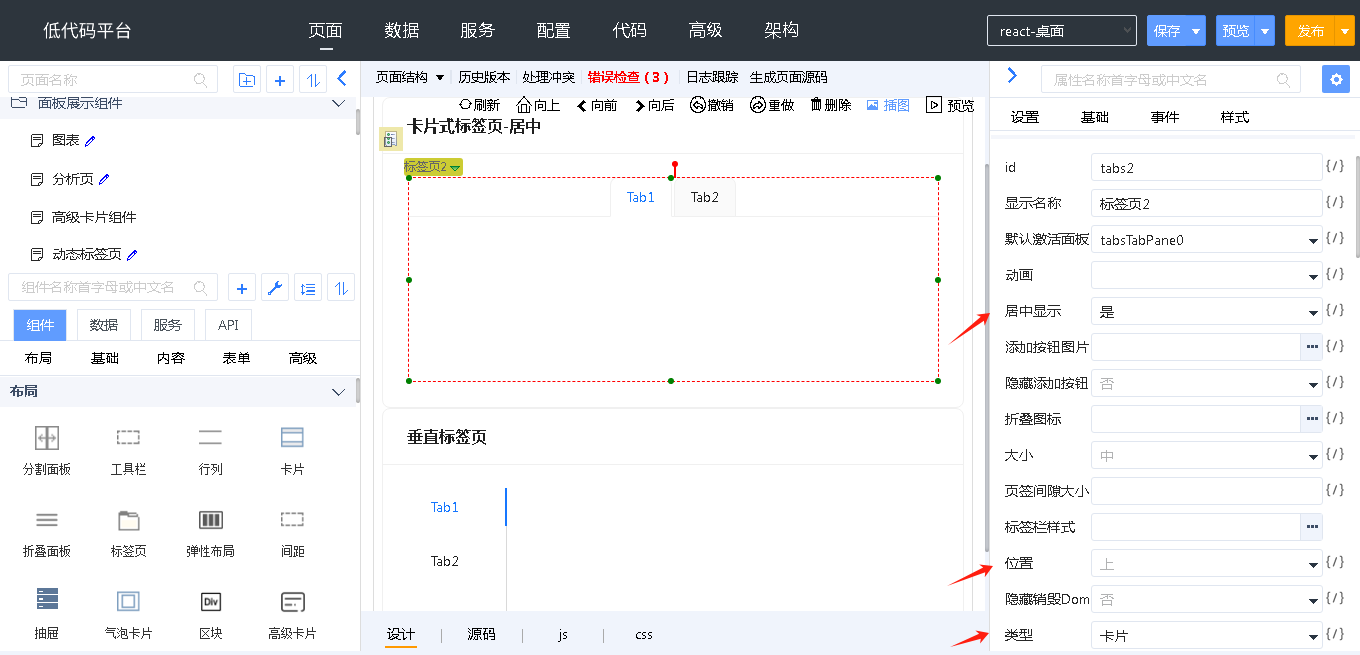1360x655 pixels.
Task: Collapse the 布局 section
Action: (x=338, y=392)
